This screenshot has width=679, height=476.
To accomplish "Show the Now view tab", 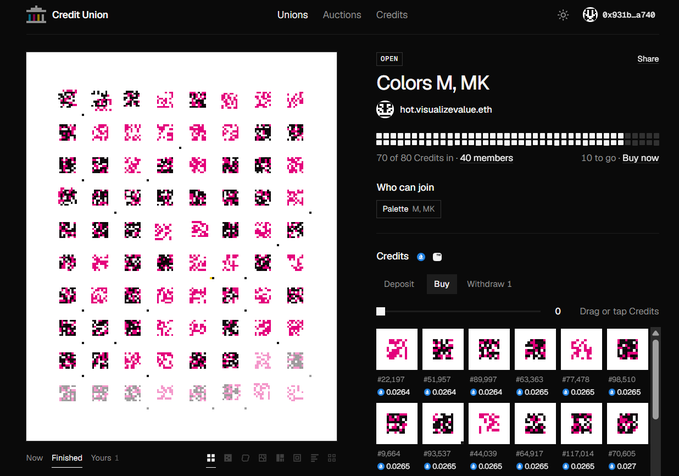I will (34, 458).
